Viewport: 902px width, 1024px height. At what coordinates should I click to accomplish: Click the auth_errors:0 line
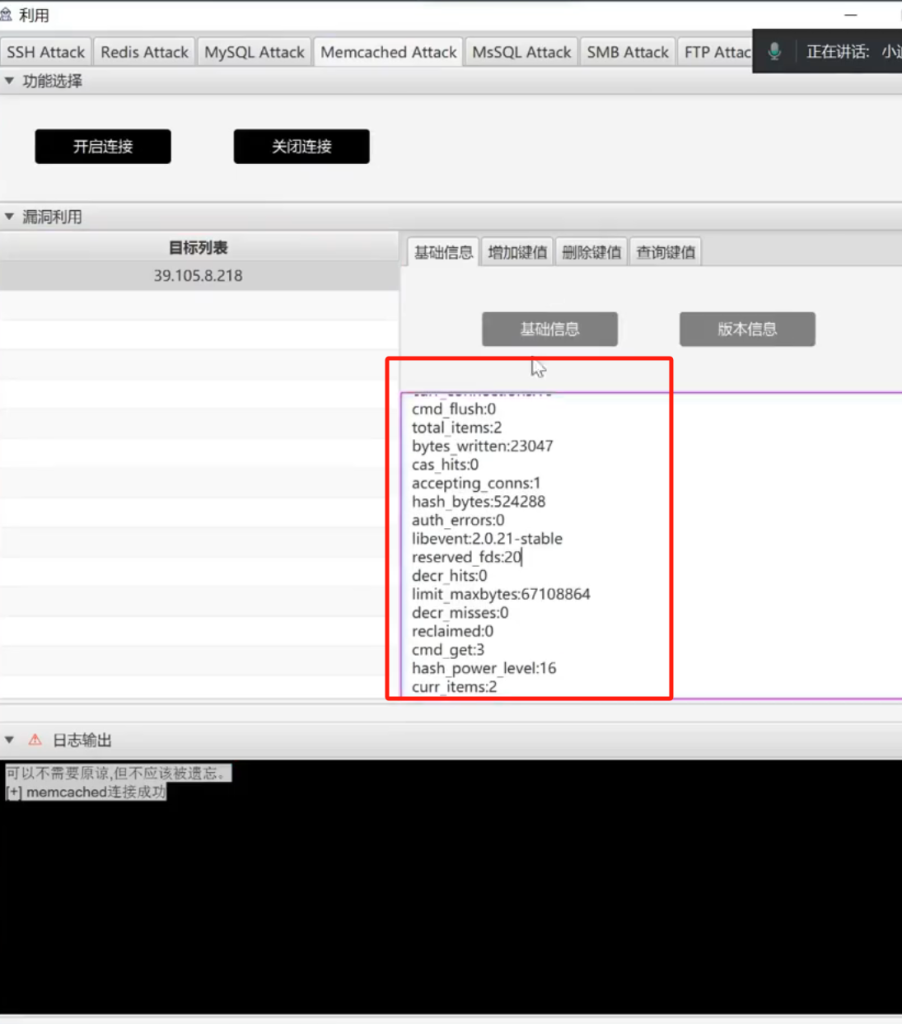[x=458, y=520]
